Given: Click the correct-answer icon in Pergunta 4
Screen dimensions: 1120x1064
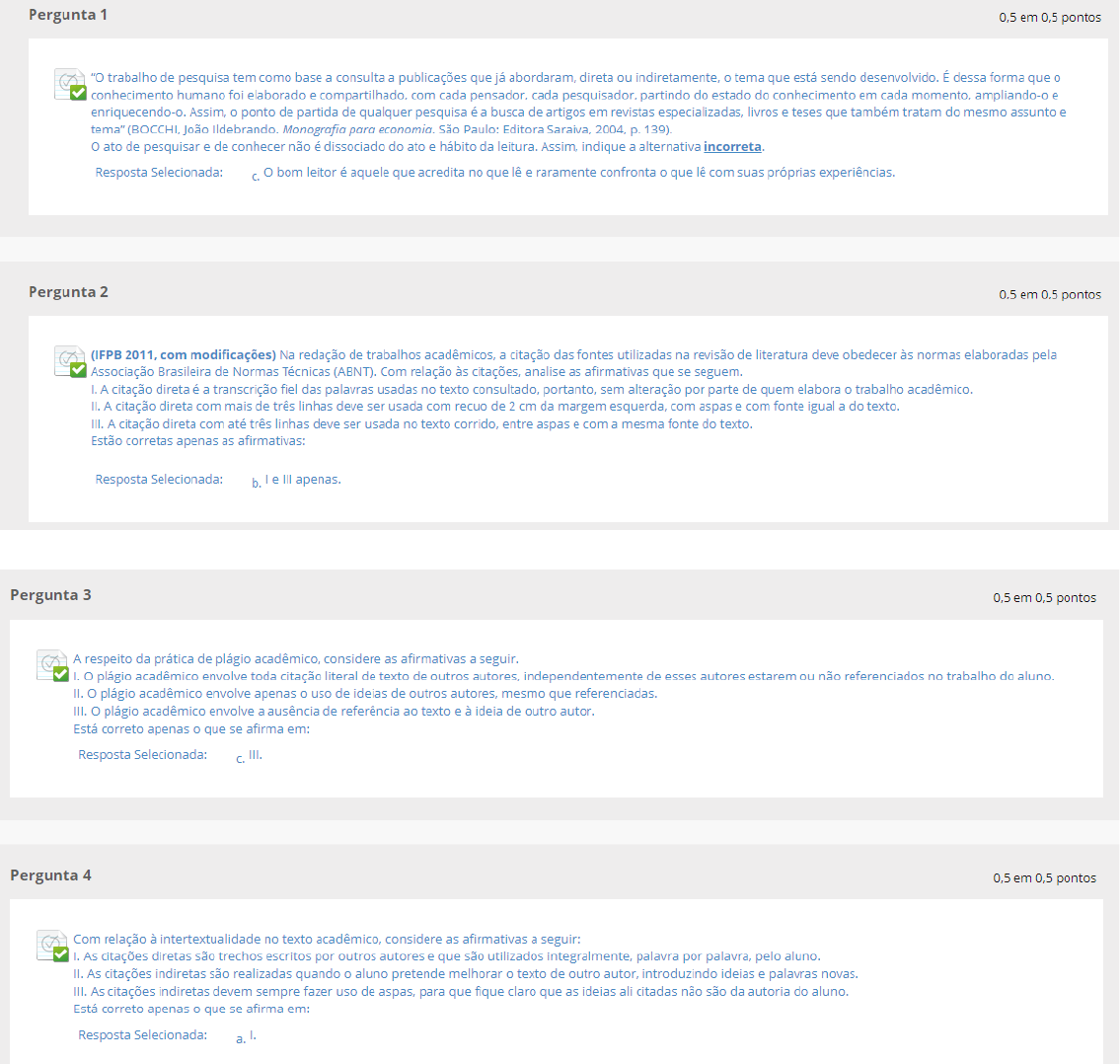Looking at the screenshot, I should 52,947.
